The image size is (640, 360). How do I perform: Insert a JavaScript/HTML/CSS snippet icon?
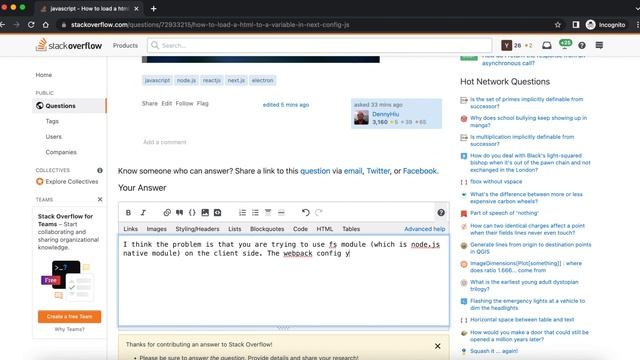click(218, 213)
